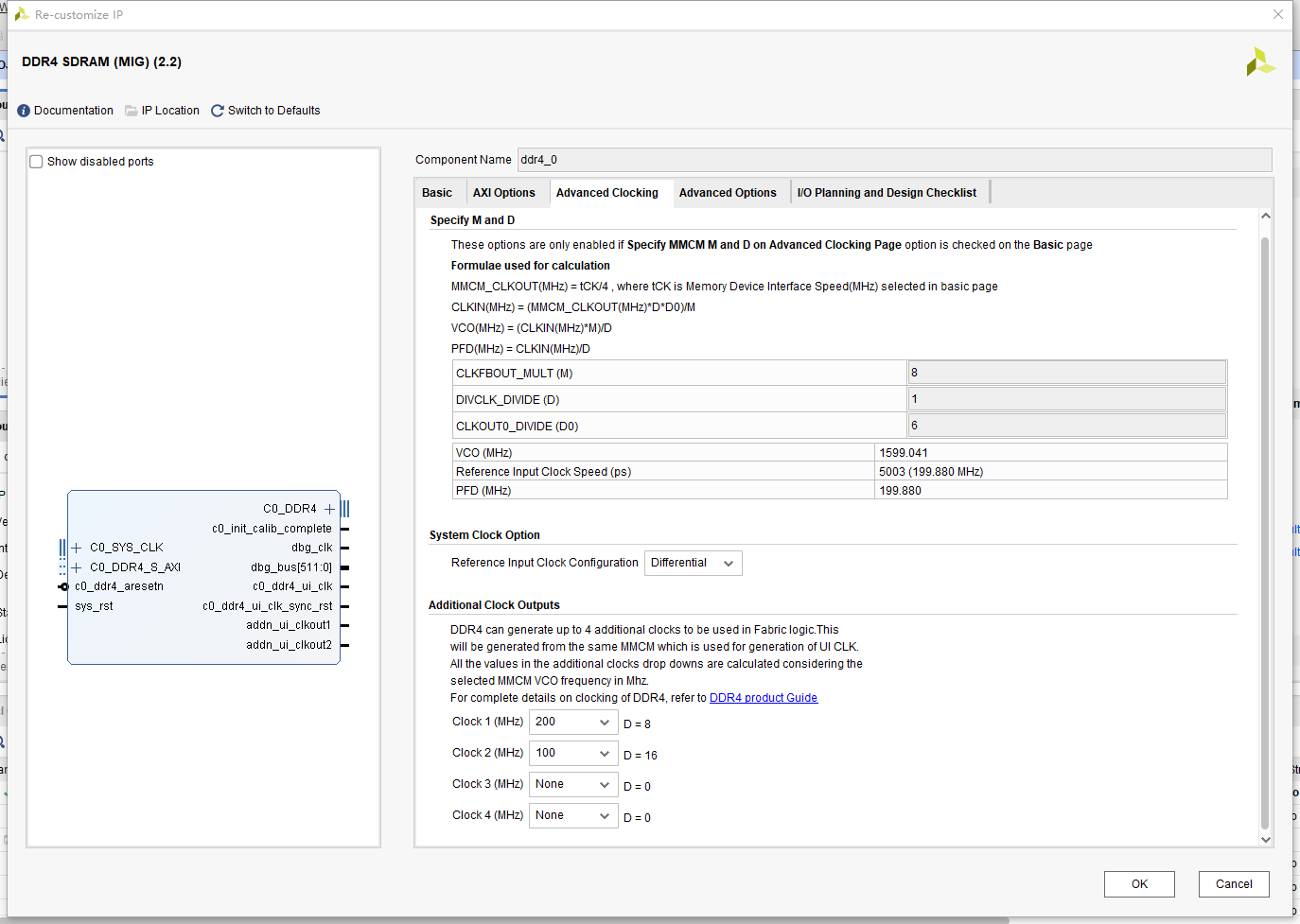Click the Xilinx logo icon
1300x924 pixels.
click(x=1260, y=62)
